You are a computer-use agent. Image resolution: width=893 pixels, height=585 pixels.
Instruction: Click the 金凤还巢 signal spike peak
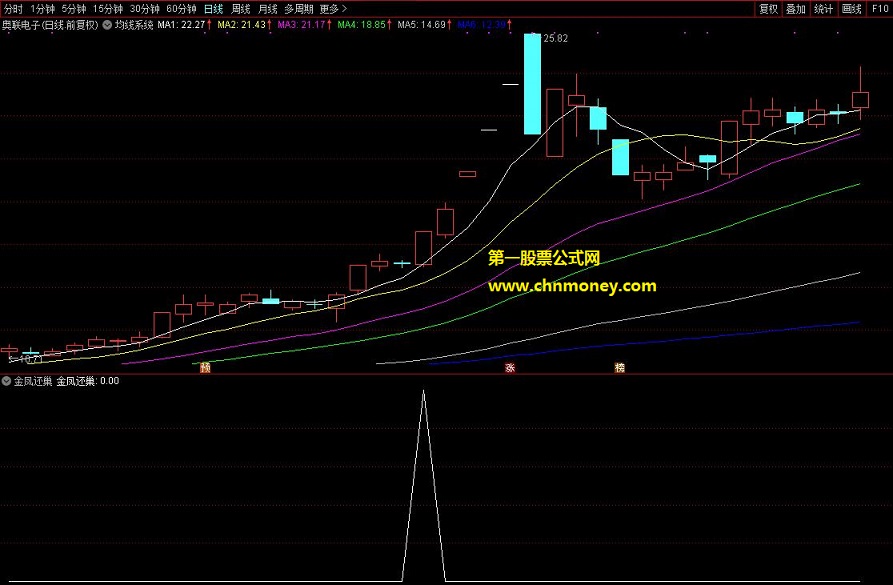423,392
